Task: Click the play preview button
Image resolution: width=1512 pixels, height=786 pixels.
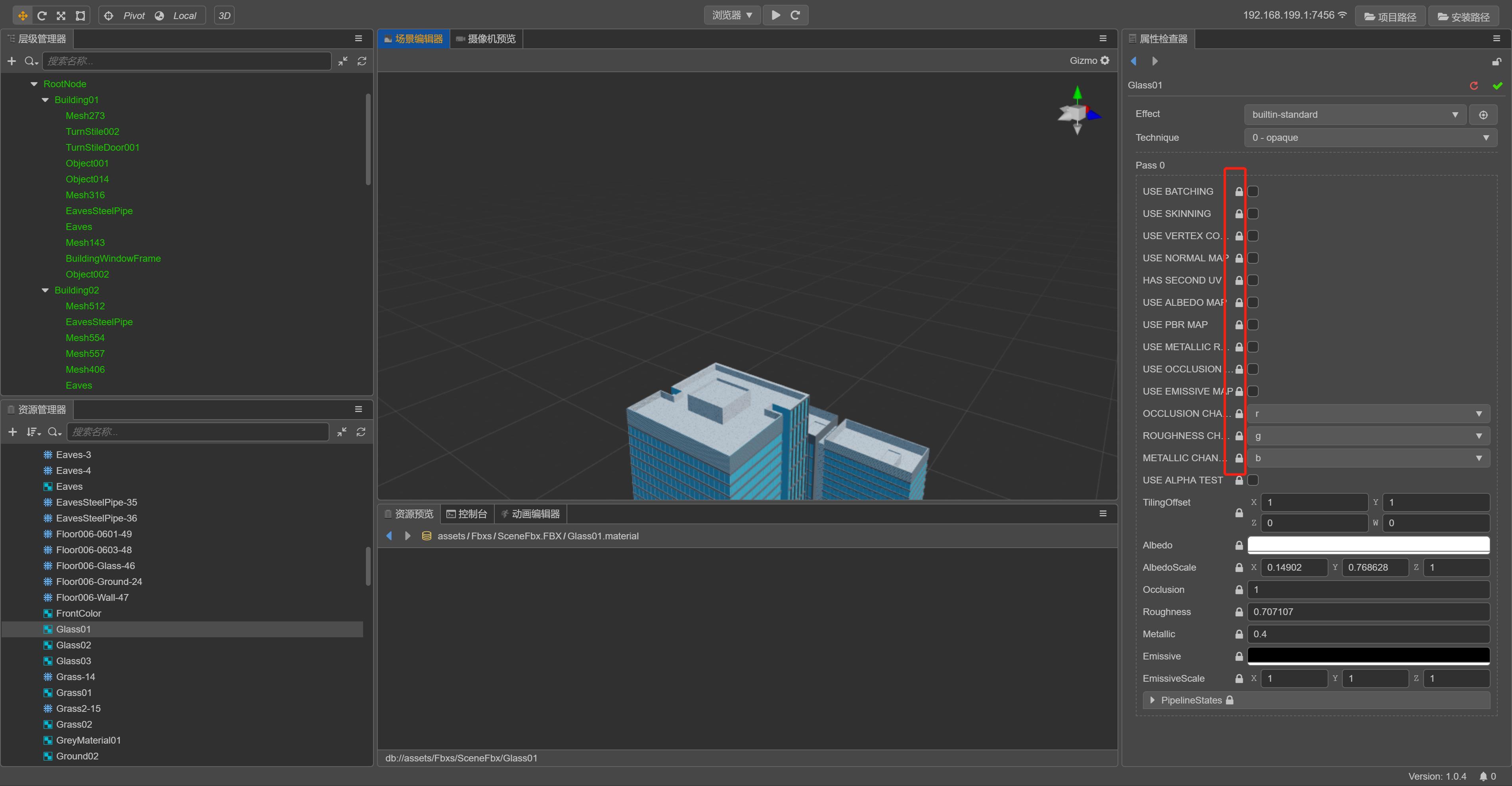Action: point(775,15)
